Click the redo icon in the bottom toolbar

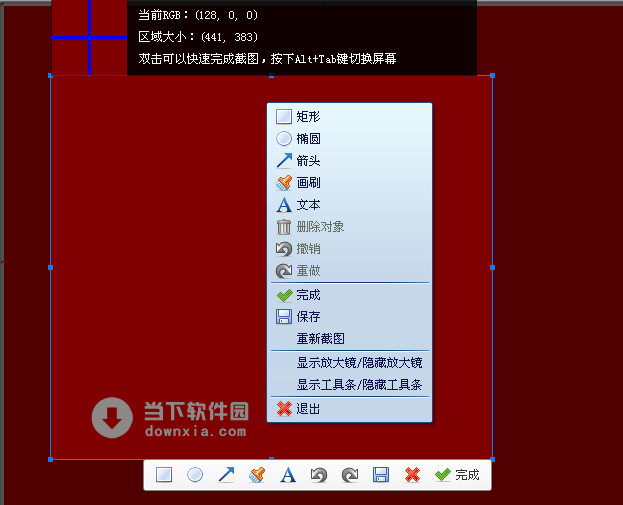pyautogui.click(x=350, y=475)
